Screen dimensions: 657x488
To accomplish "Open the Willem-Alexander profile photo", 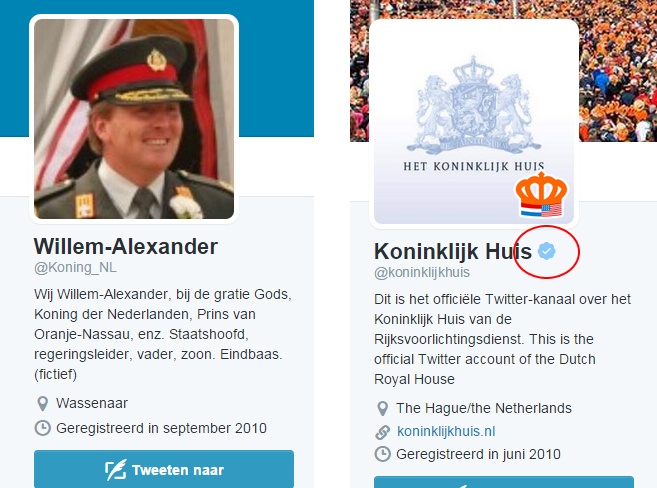I will tap(134, 119).
